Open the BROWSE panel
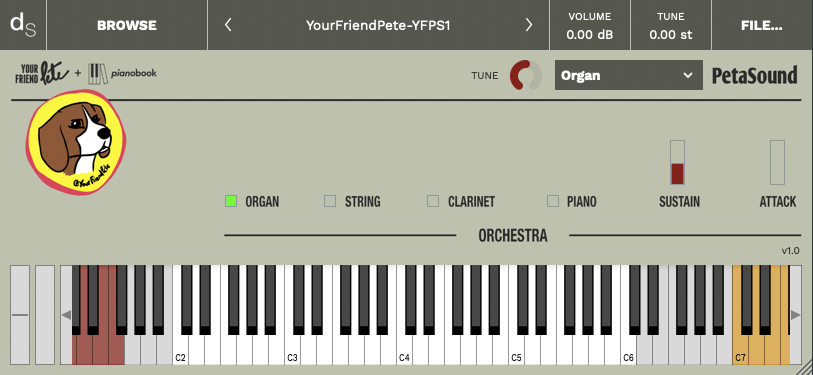This screenshot has height=375, width=813. point(127,25)
